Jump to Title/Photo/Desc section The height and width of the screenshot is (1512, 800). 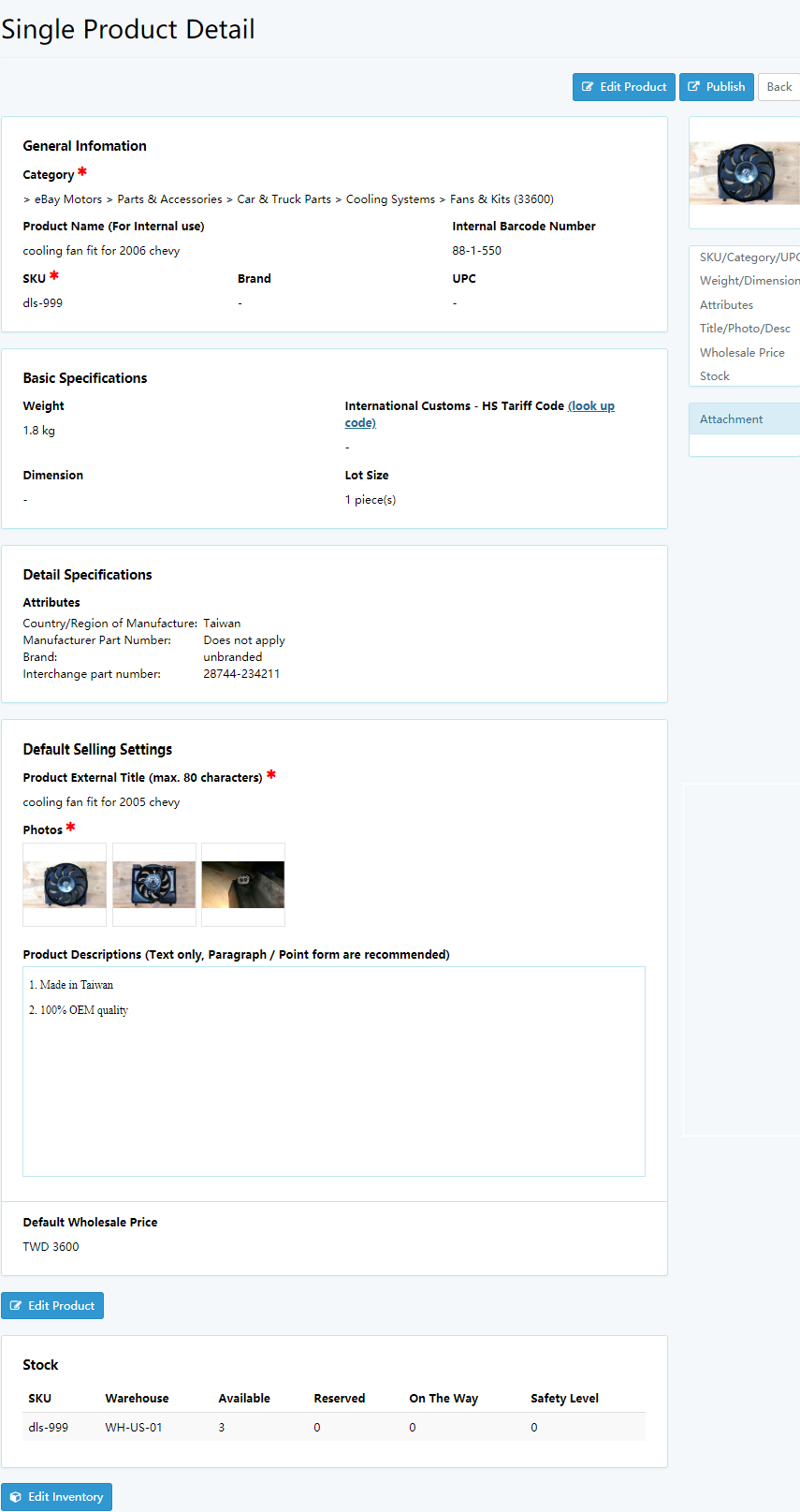[x=745, y=328]
